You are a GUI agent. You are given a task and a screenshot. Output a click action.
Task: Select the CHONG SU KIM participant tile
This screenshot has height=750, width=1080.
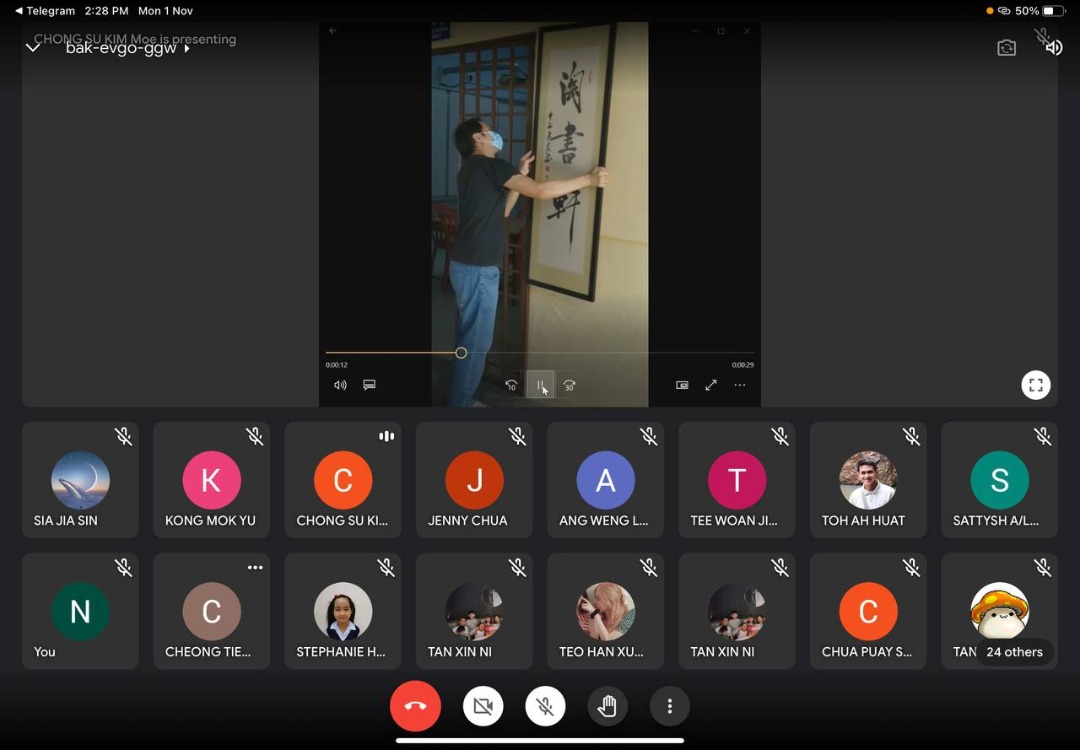[x=342, y=480]
